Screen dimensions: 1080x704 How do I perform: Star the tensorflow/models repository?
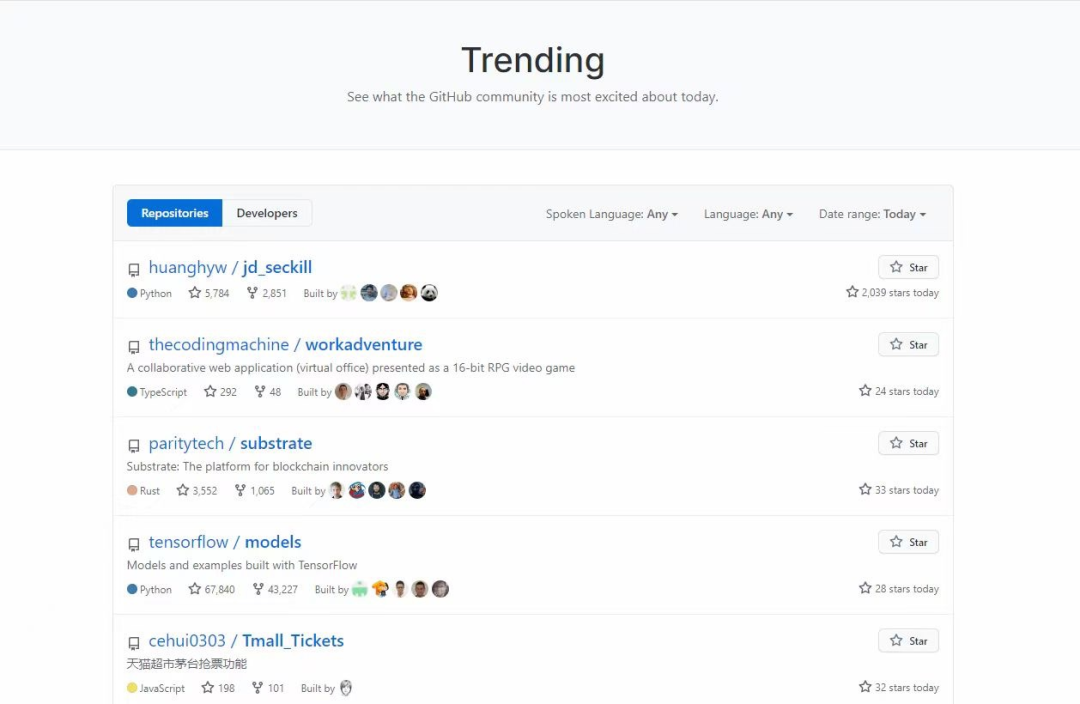coord(908,542)
